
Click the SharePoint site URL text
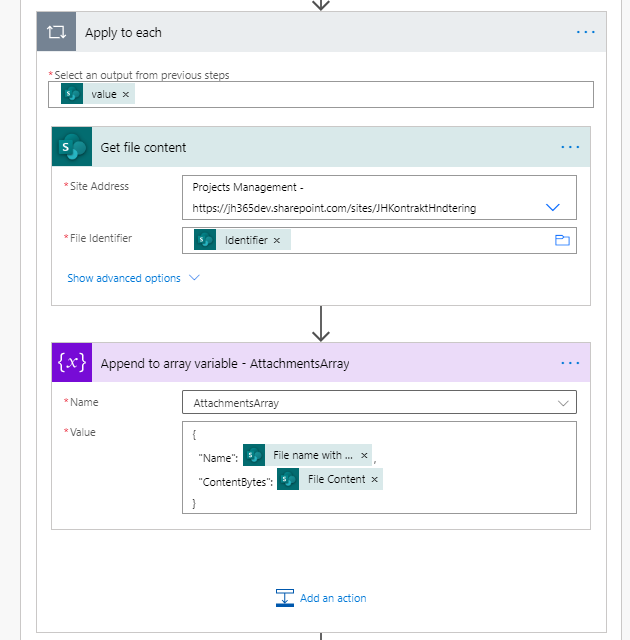coord(334,208)
